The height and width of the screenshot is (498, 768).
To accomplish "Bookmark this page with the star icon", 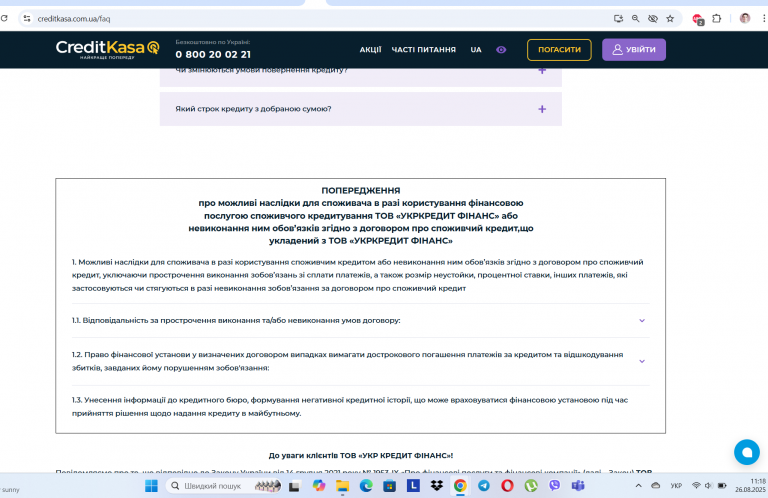I will [x=670, y=19].
